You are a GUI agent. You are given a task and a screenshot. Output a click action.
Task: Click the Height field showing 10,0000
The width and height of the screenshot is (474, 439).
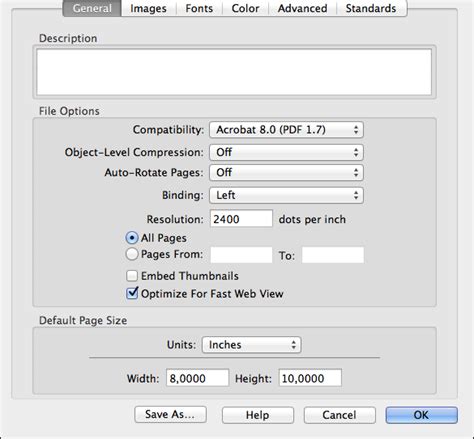pos(310,378)
